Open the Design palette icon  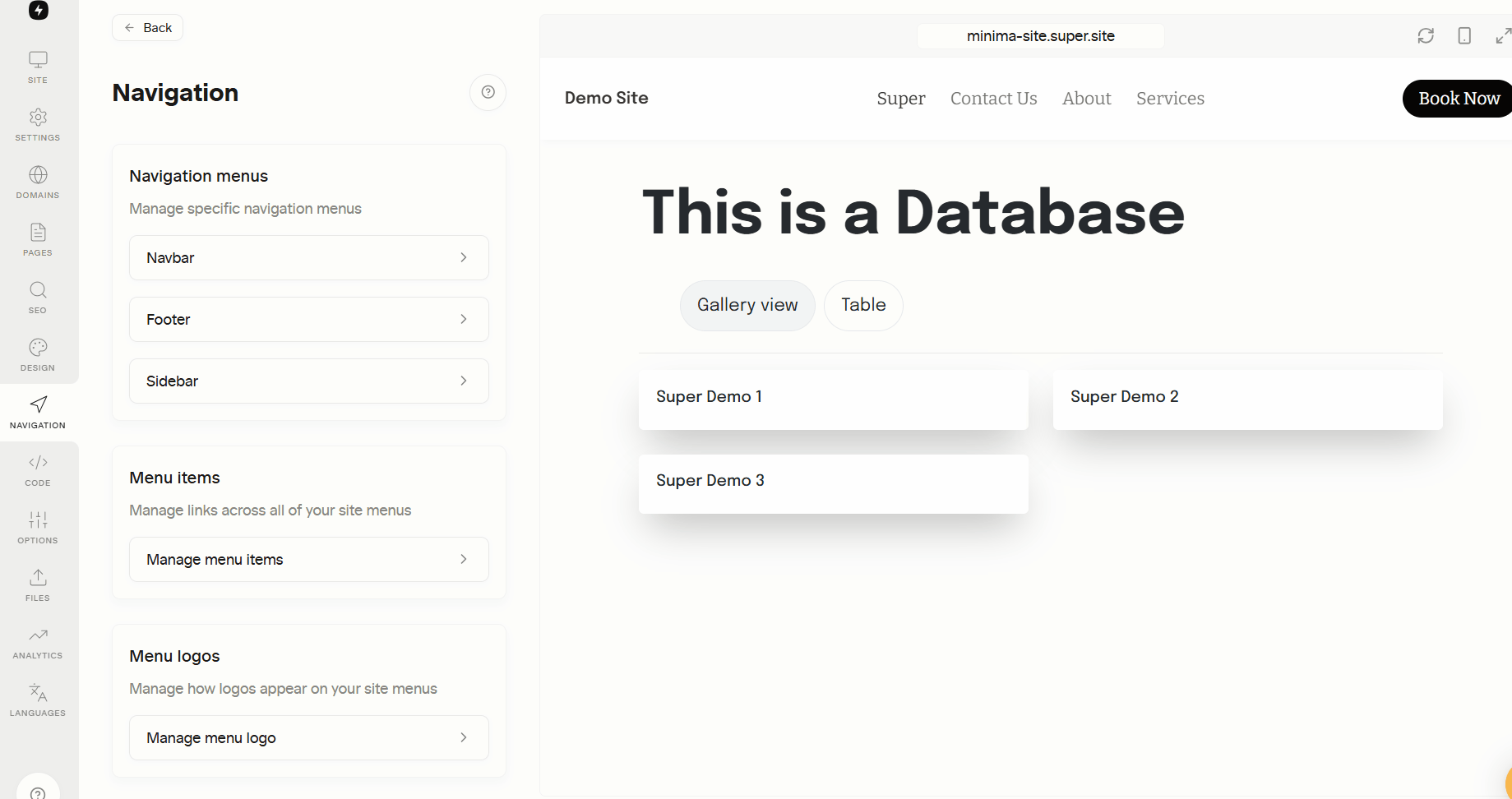coord(38,355)
